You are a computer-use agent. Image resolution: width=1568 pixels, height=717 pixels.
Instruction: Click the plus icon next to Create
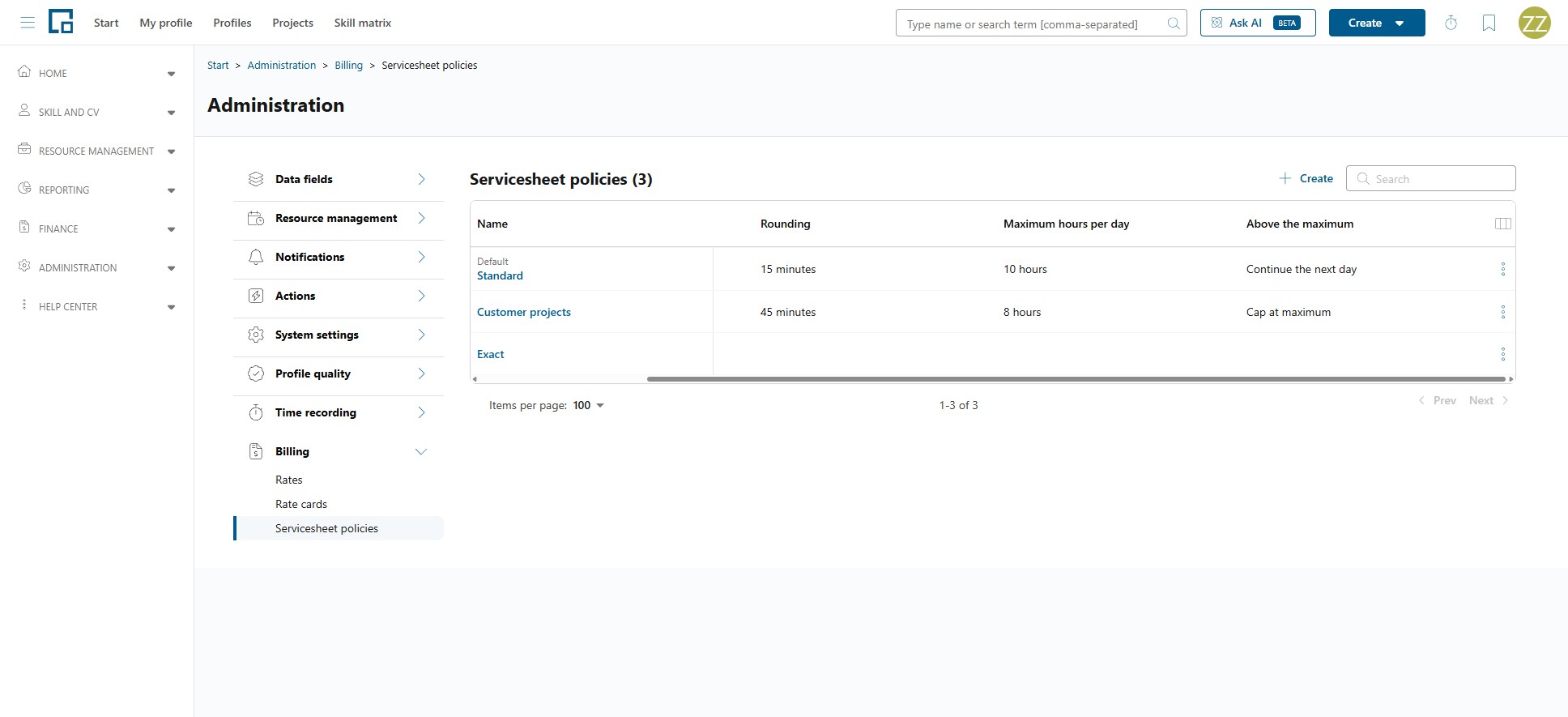1285,178
